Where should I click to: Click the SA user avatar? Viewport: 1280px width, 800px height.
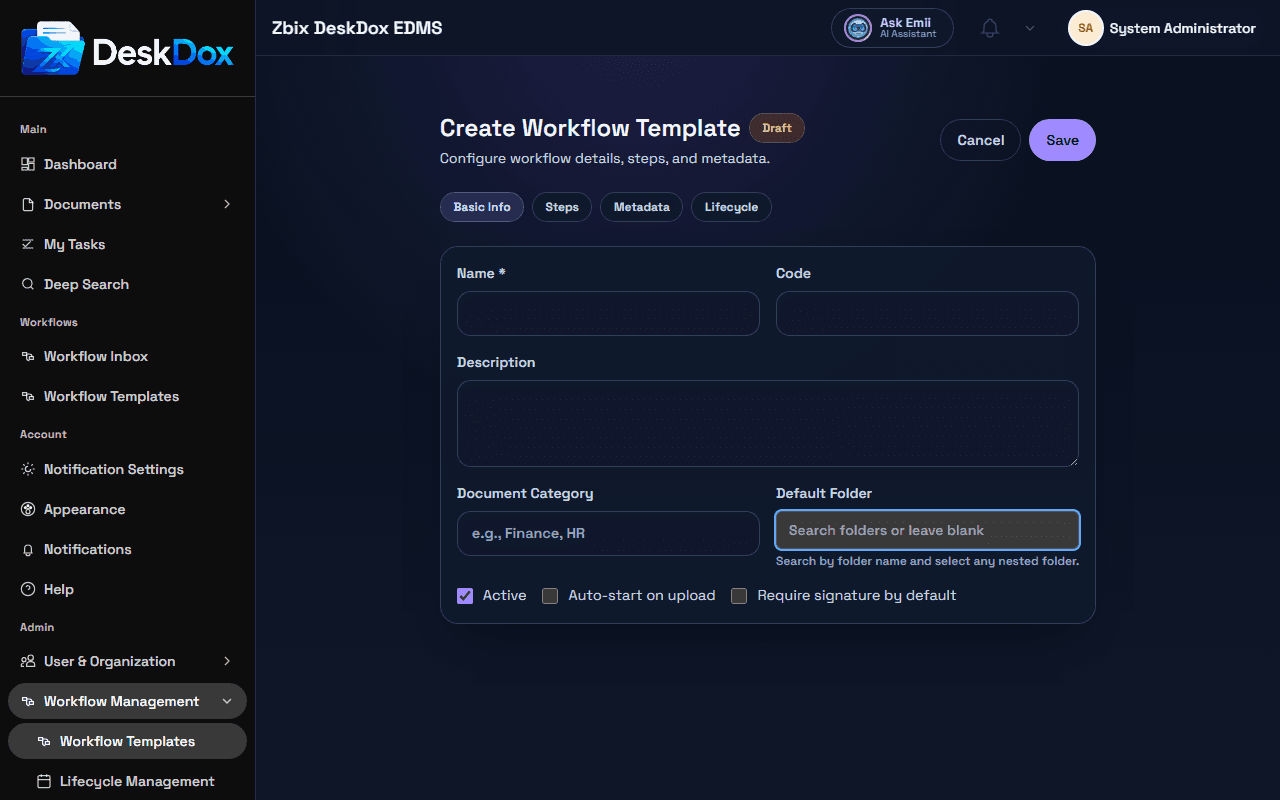[x=1085, y=28]
